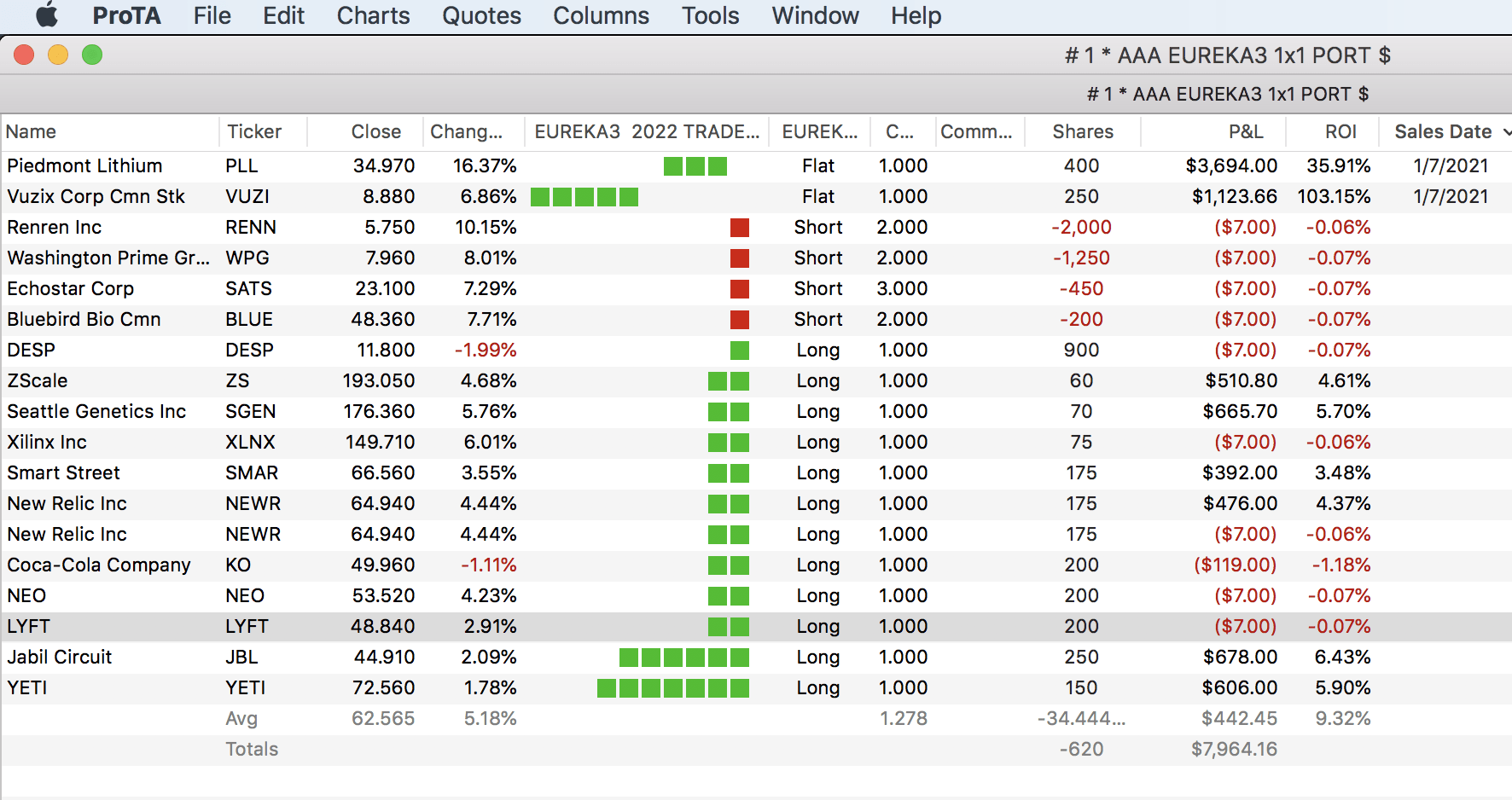1512x800 pixels.
Task: Click the Short signal for Bluebird
Action: [x=818, y=319]
